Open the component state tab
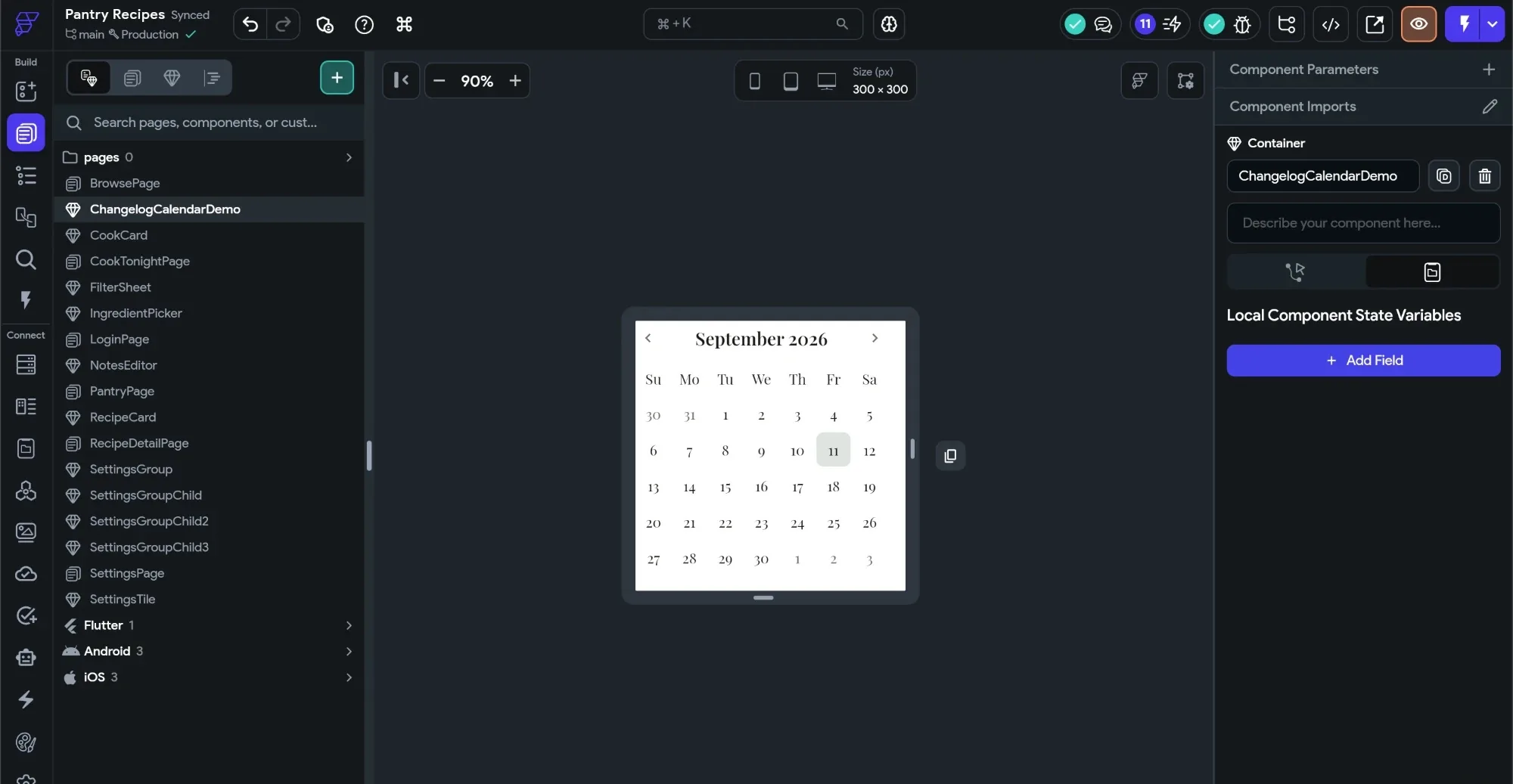Viewport: 1513px width, 784px height. pyautogui.click(x=1432, y=272)
